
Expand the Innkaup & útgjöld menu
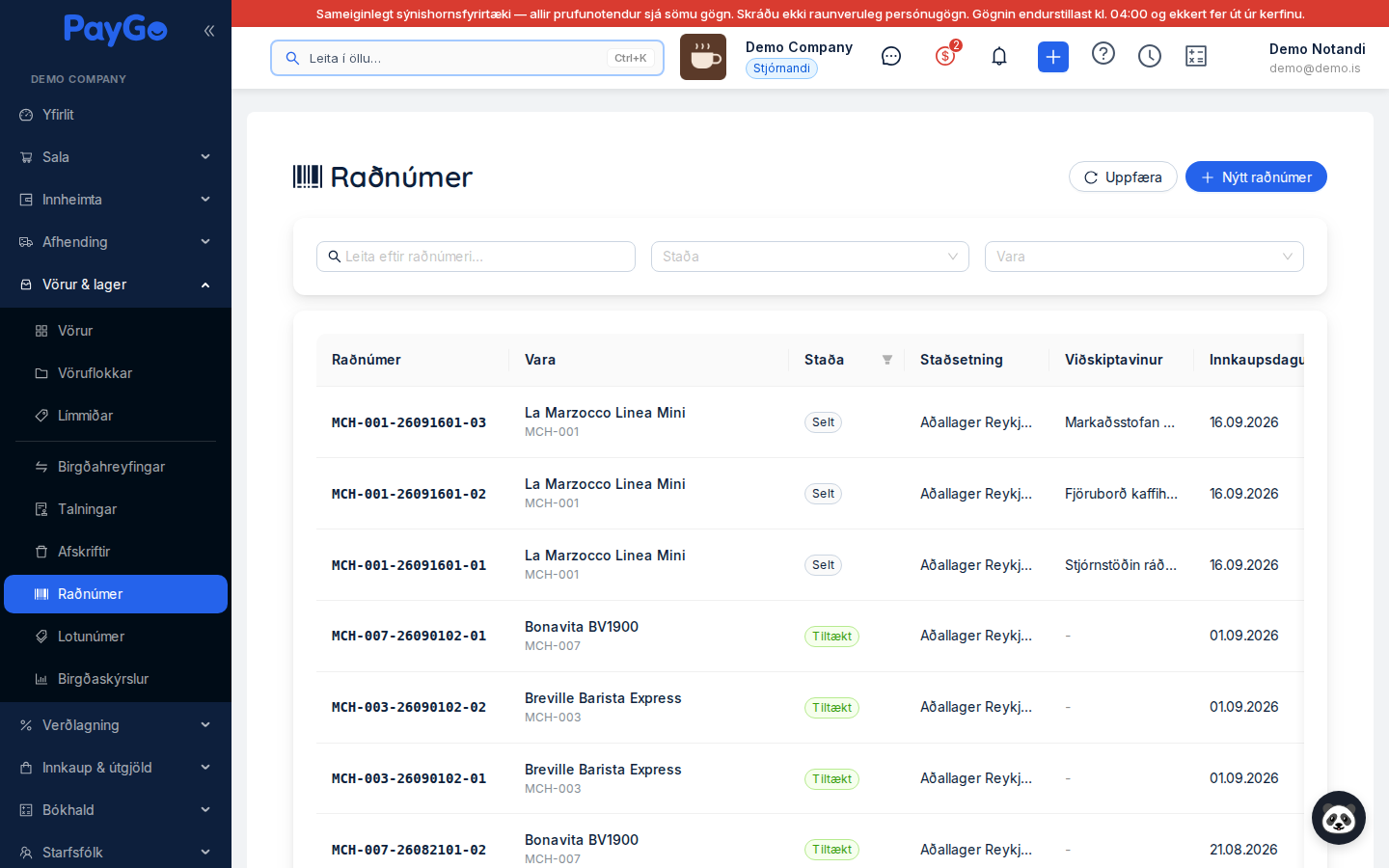[116, 768]
